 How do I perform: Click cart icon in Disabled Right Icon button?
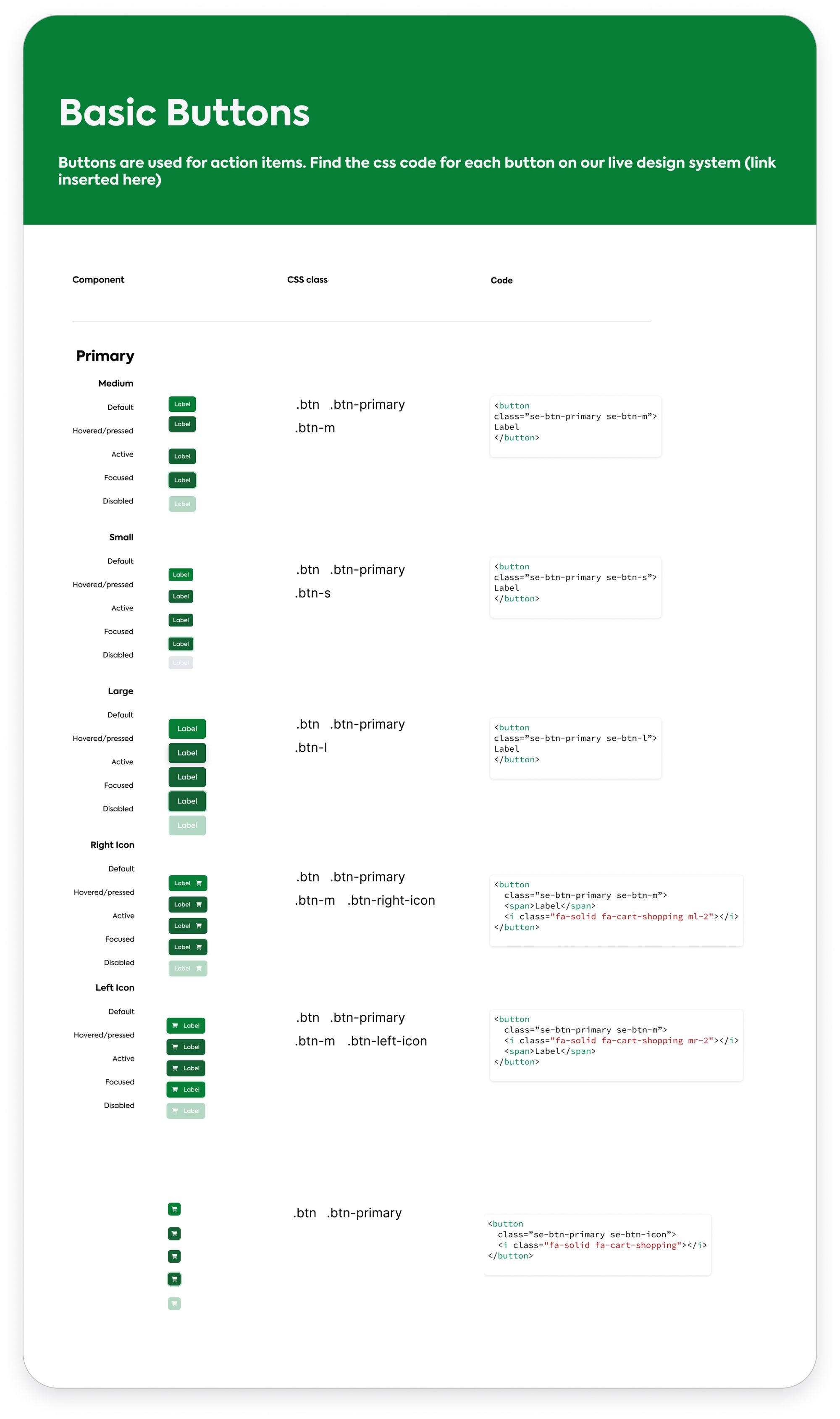click(x=199, y=968)
